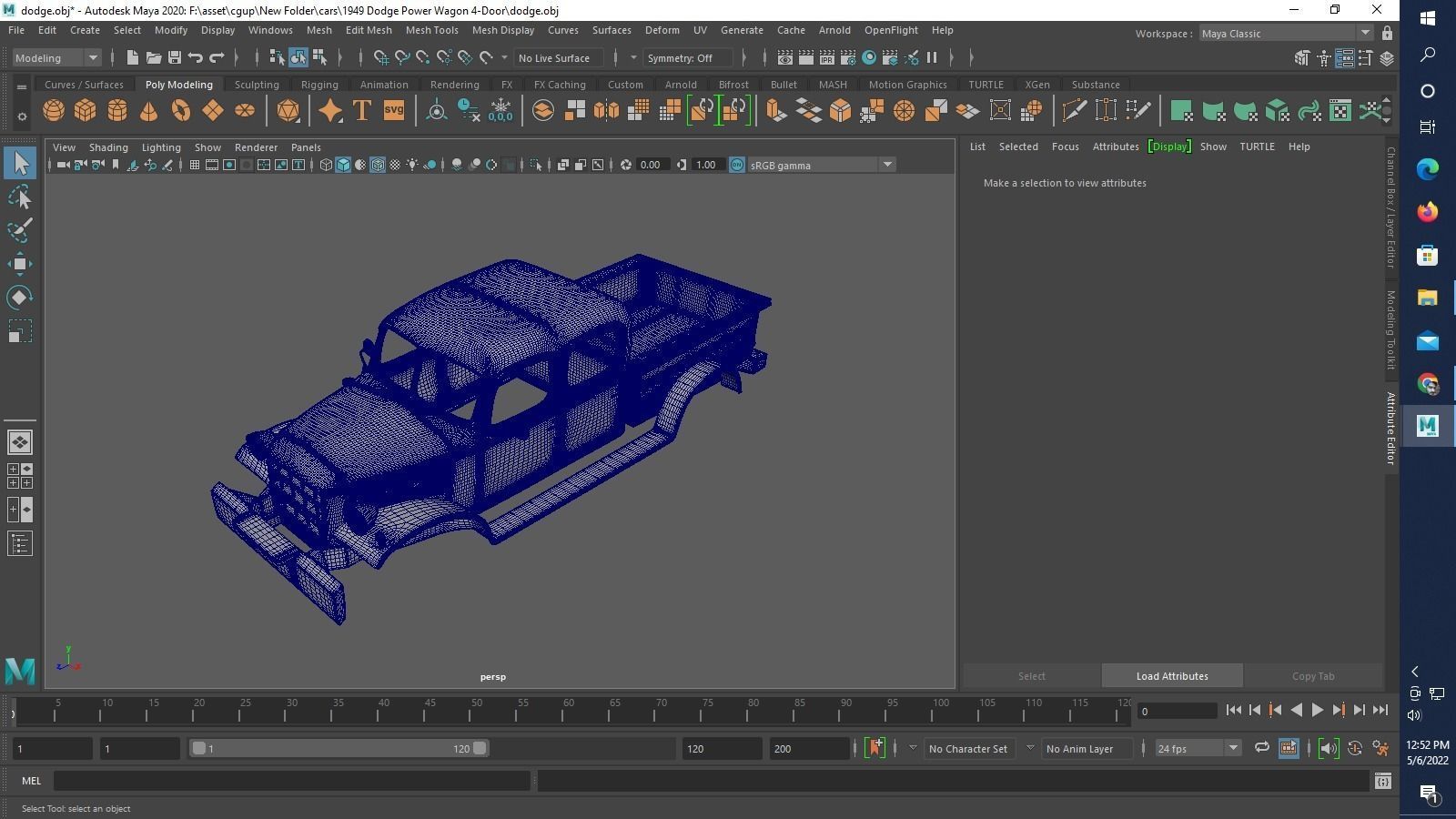Toggle viewport grid display
Image resolution: width=1456 pixels, height=819 pixels.
[x=195, y=165]
